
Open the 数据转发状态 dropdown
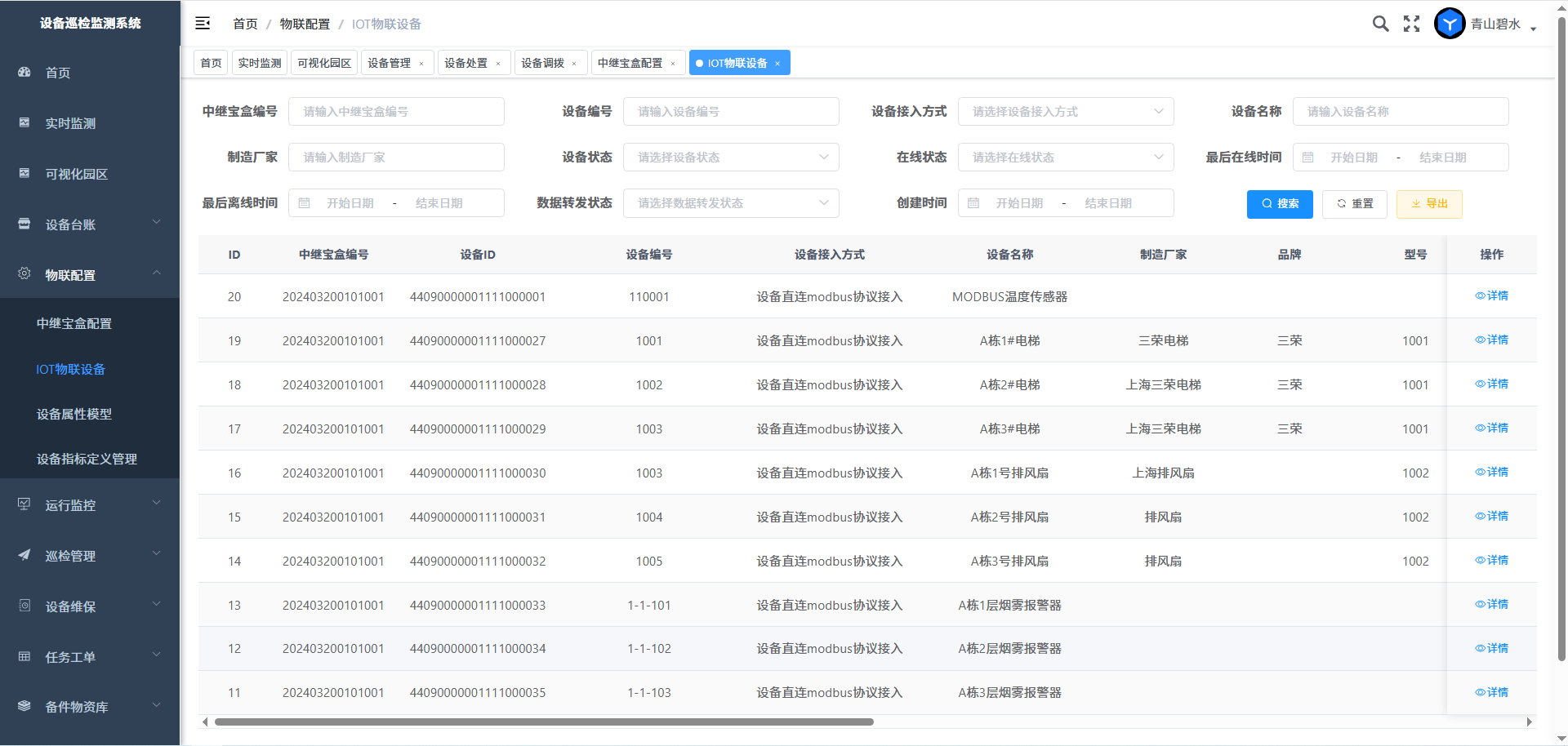[x=730, y=203]
